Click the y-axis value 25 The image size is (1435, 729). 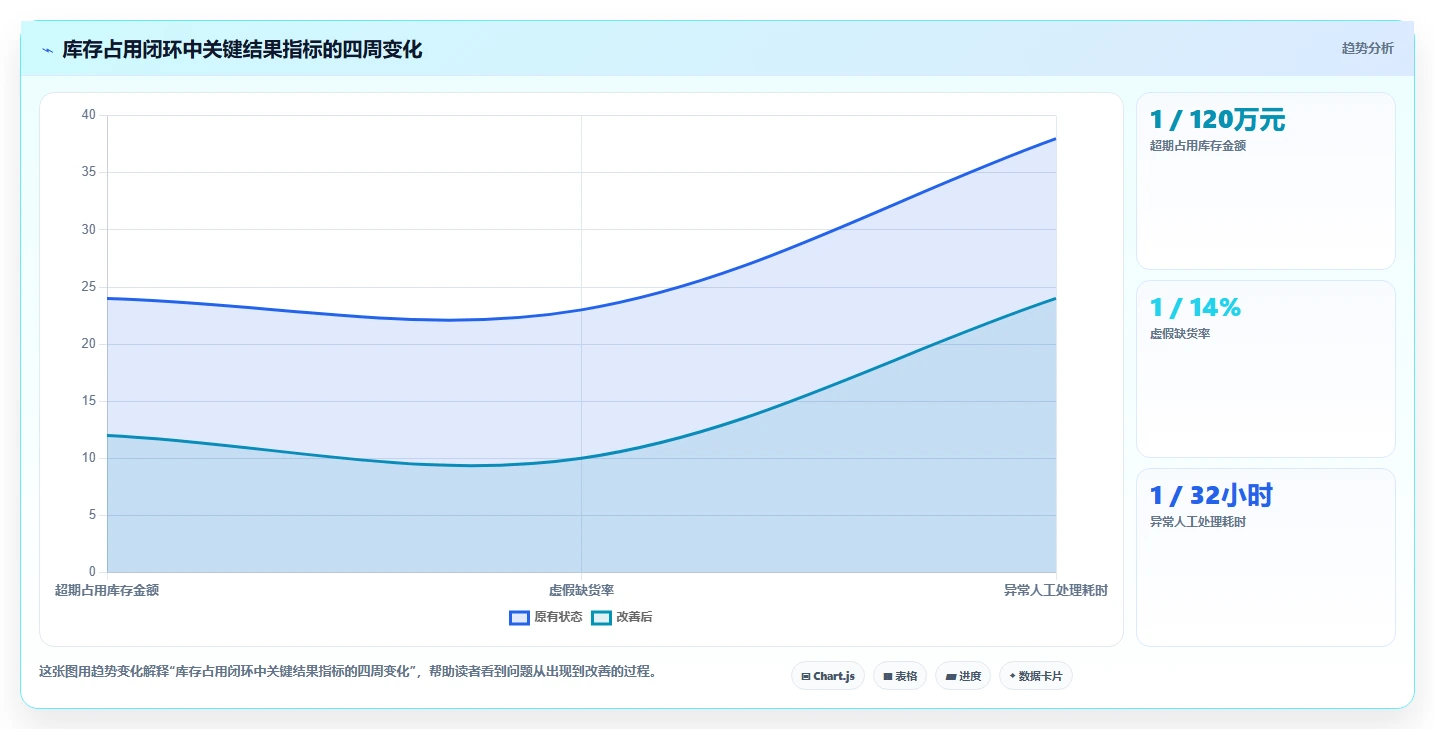point(89,287)
